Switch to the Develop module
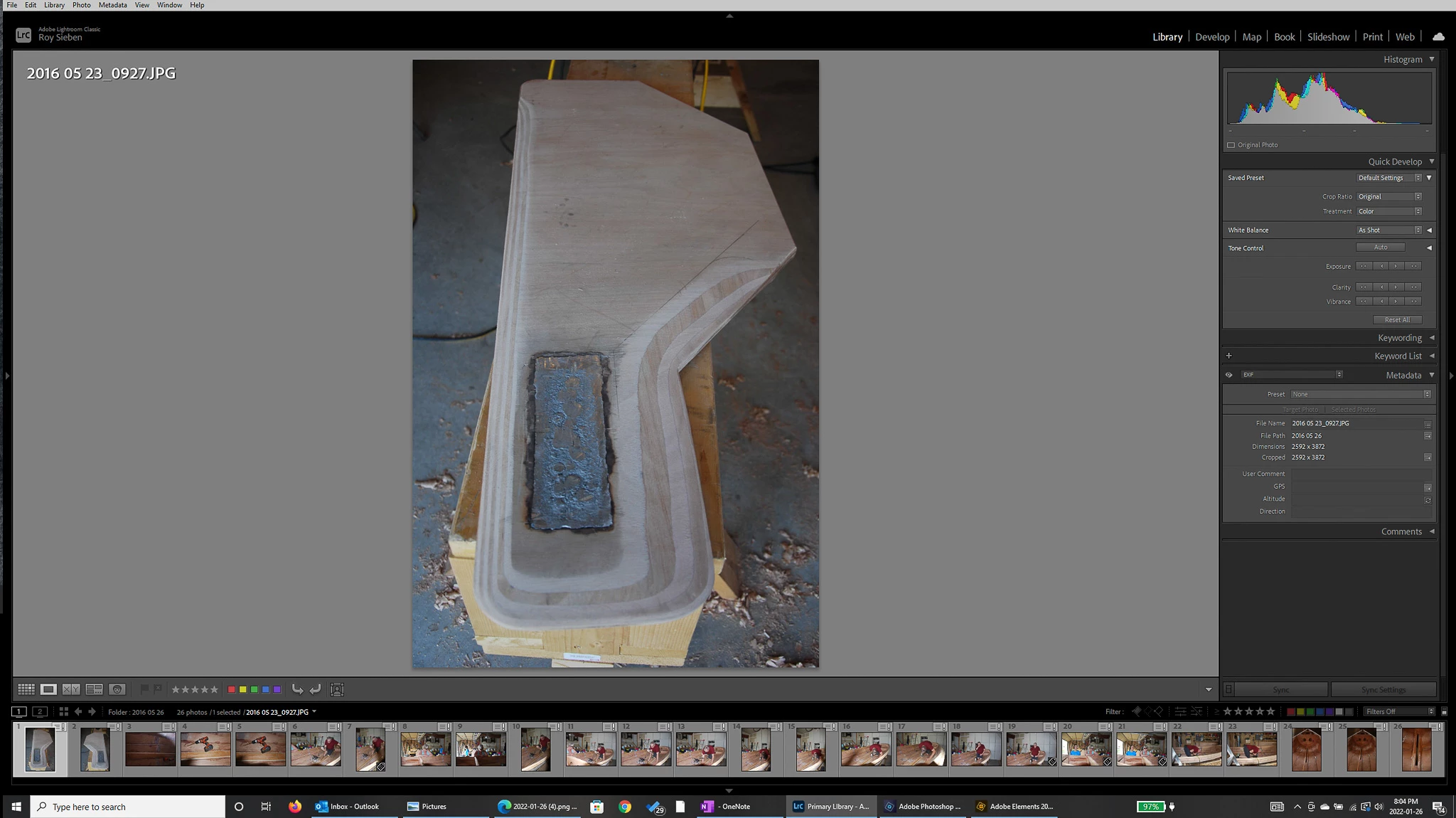The image size is (1456, 818). click(x=1212, y=37)
